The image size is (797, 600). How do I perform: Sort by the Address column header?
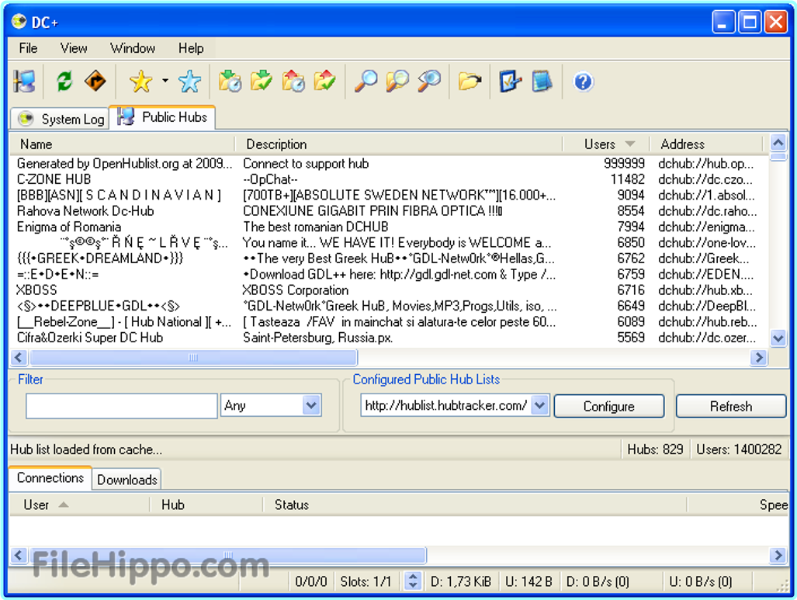707,144
